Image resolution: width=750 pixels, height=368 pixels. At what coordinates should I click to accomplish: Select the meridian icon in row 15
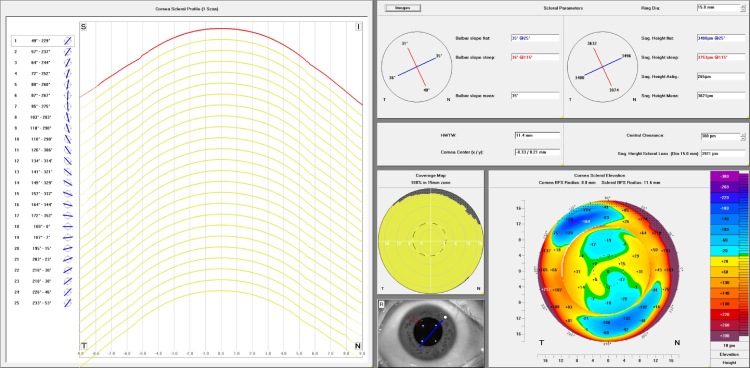pyautogui.click(x=67, y=194)
